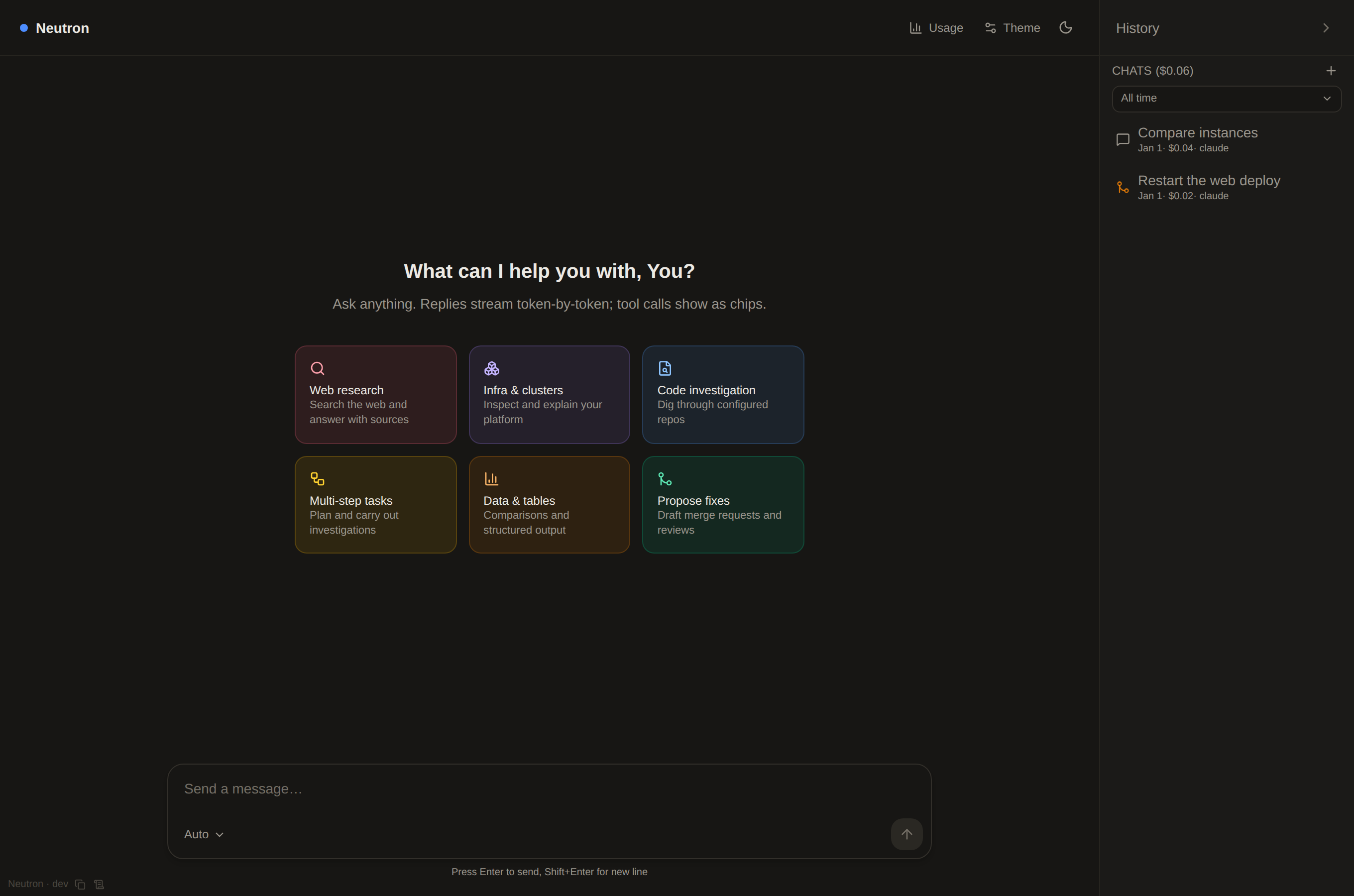
Task: Click the Data & tables chart icon
Action: [x=491, y=478]
